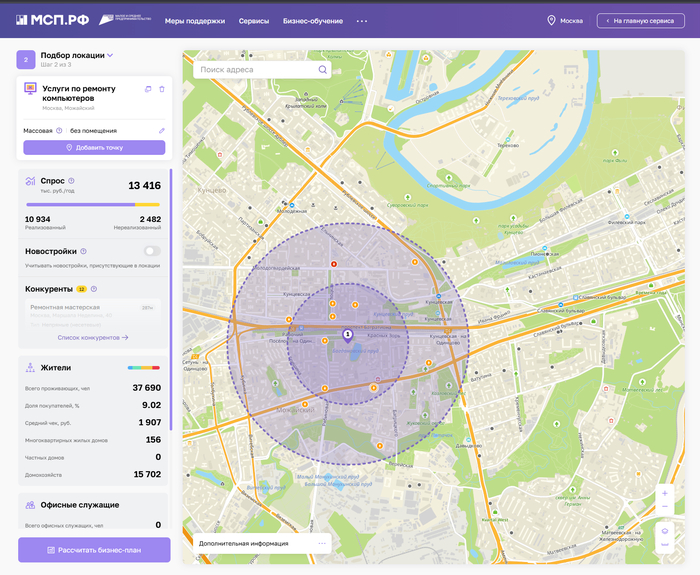Click the copy icon on the business card
The image size is (700, 575).
(148, 89)
